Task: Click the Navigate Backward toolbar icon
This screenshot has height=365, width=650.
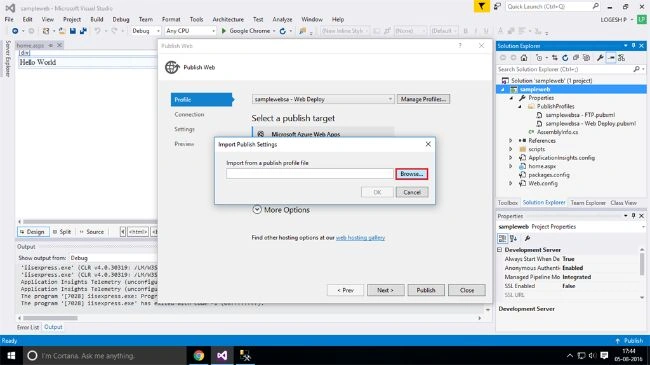Action: [15, 31]
